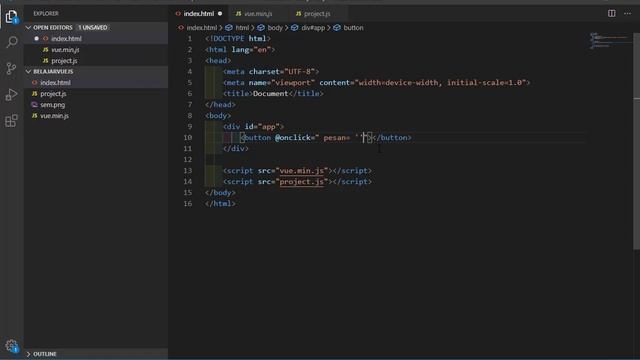
Task: Open the Run and Debug view
Action: [12, 94]
